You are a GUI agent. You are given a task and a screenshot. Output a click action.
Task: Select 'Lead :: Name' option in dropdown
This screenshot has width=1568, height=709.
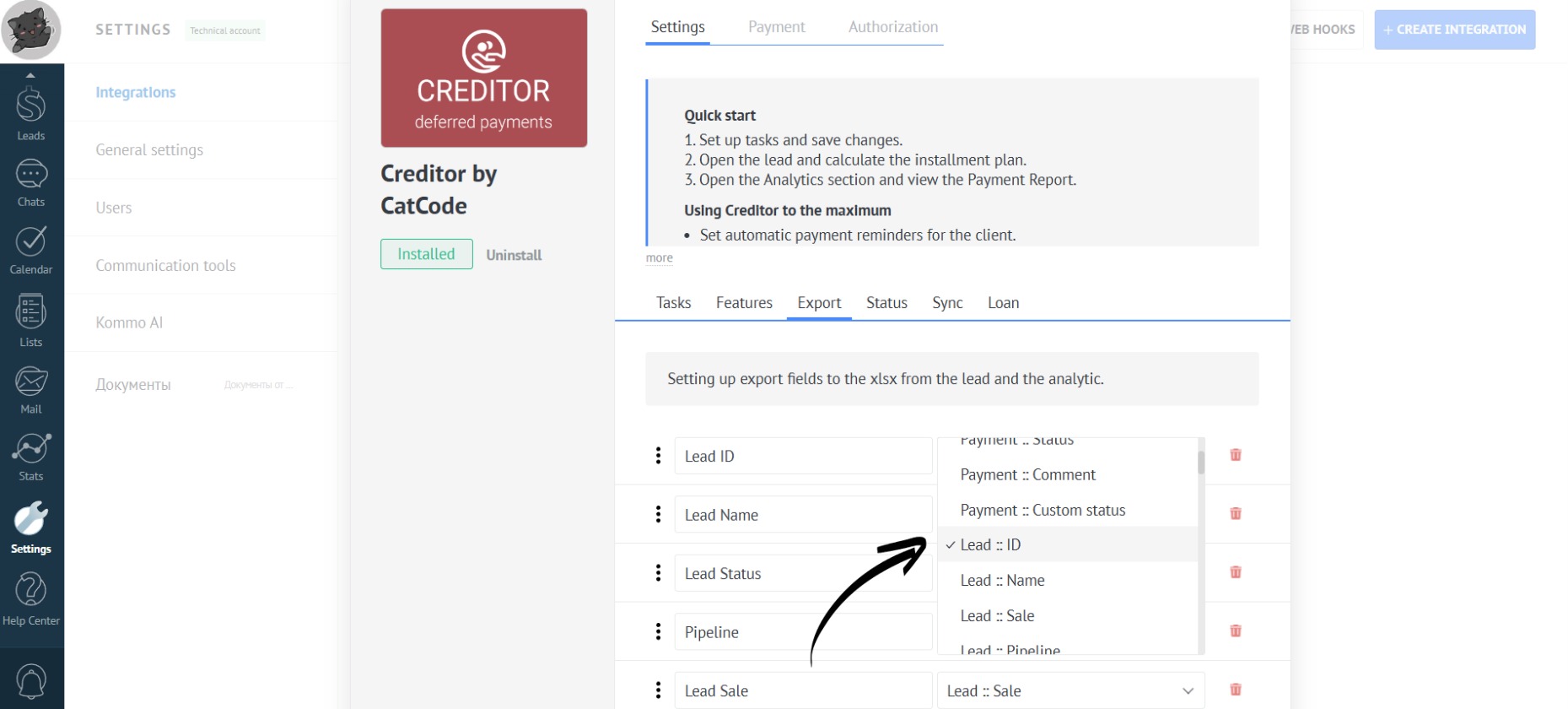pos(1002,581)
